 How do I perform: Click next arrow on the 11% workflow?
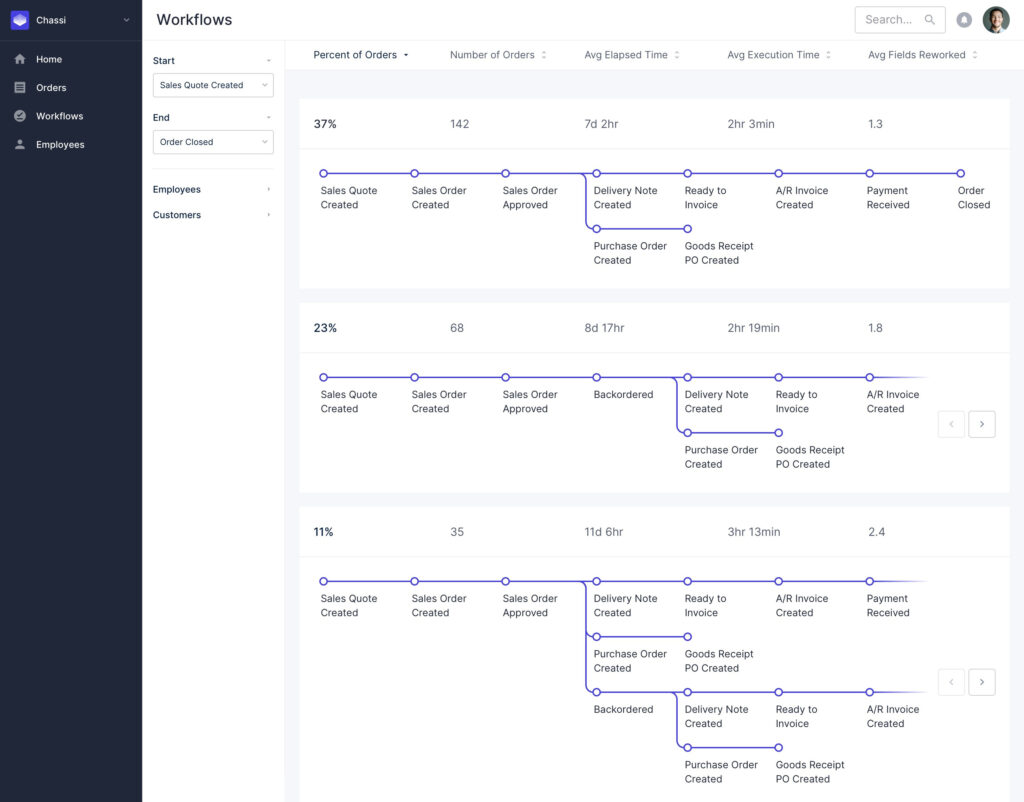click(x=982, y=682)
